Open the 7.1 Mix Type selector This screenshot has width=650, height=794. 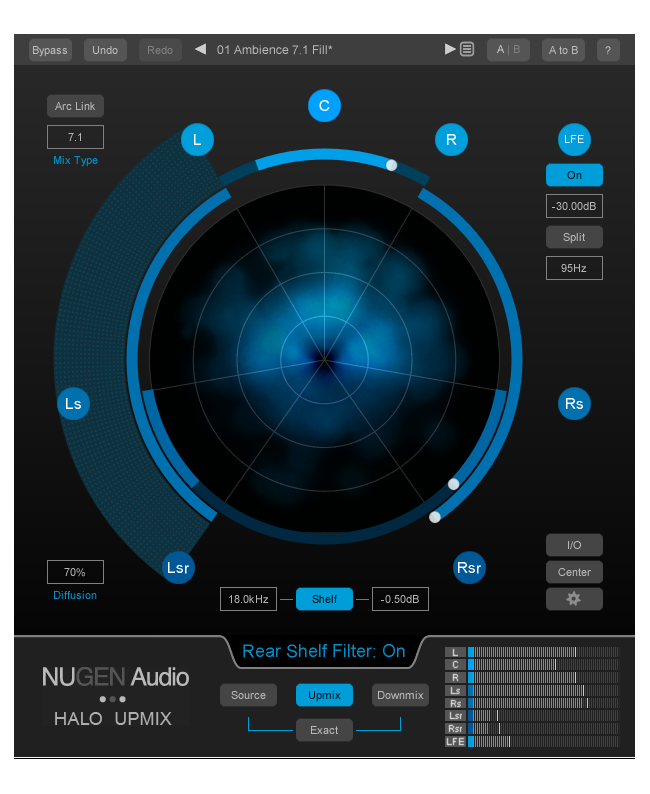75,137
